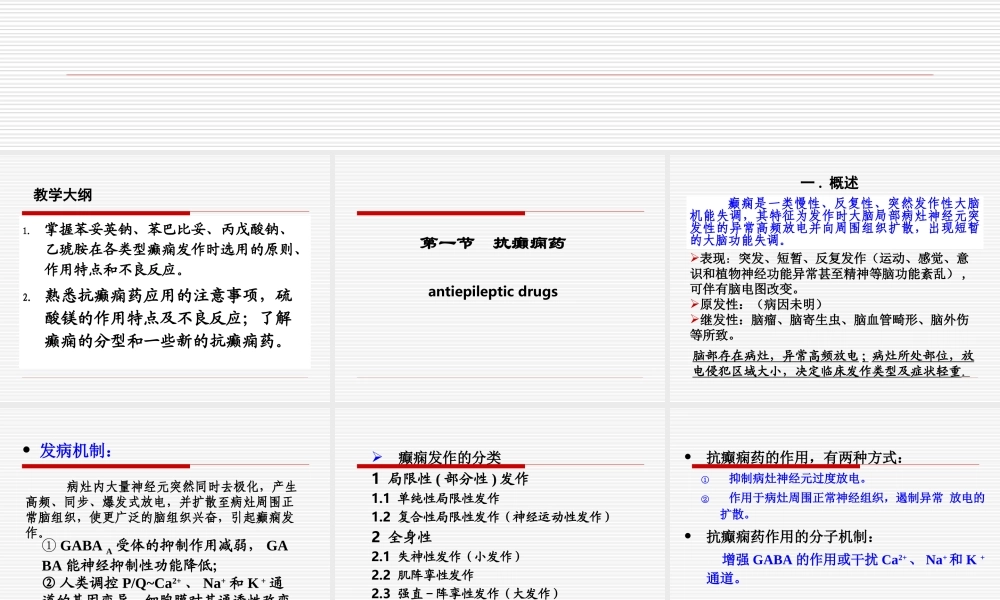The width and height of the screenshot is (1000, 600).
Task: Select circled number ① before 抑制病灶神经元过度放电
Action: coord(703,477)
